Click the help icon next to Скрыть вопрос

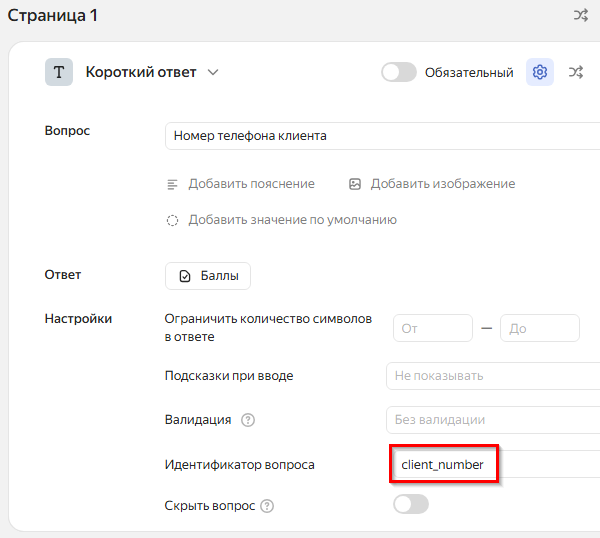267,506
